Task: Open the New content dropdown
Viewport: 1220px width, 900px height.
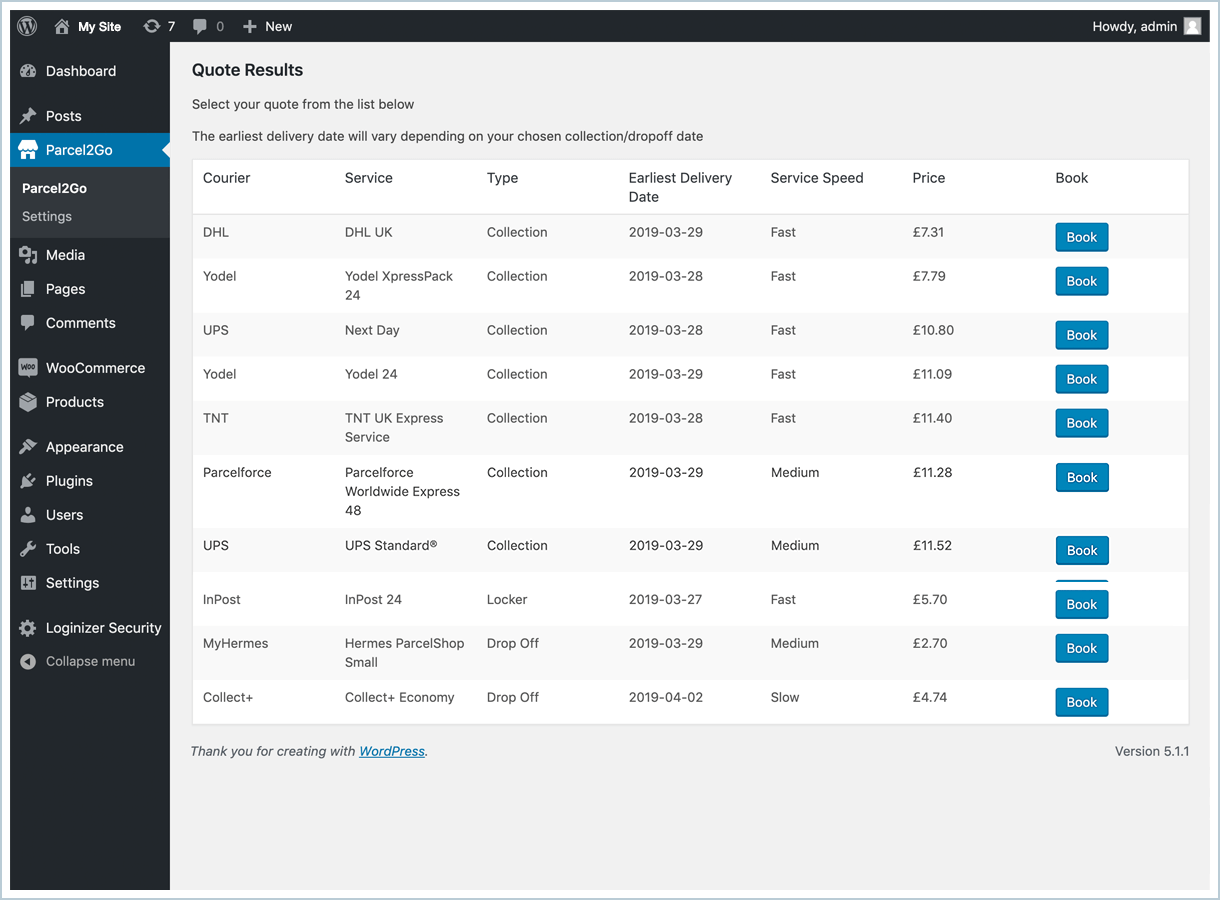Action: pyautogui.click(x=268, y=27)
